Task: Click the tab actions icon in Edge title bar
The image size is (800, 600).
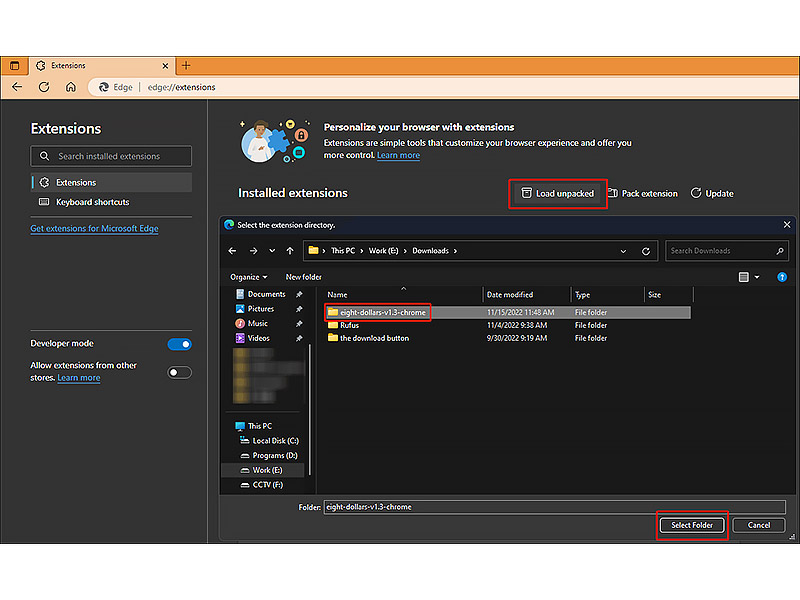Action: coord(14,66)
